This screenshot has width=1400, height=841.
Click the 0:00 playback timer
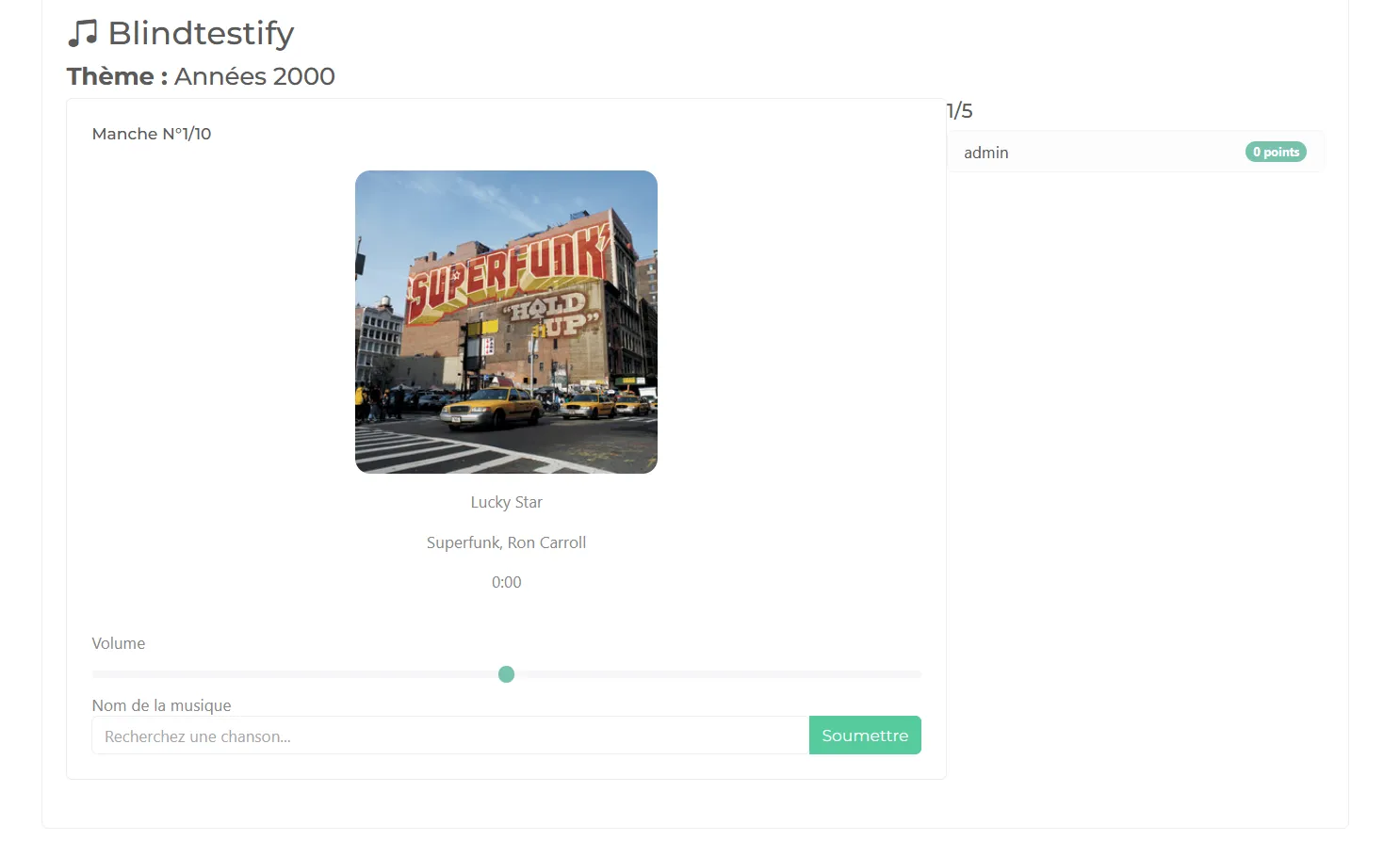506,582
